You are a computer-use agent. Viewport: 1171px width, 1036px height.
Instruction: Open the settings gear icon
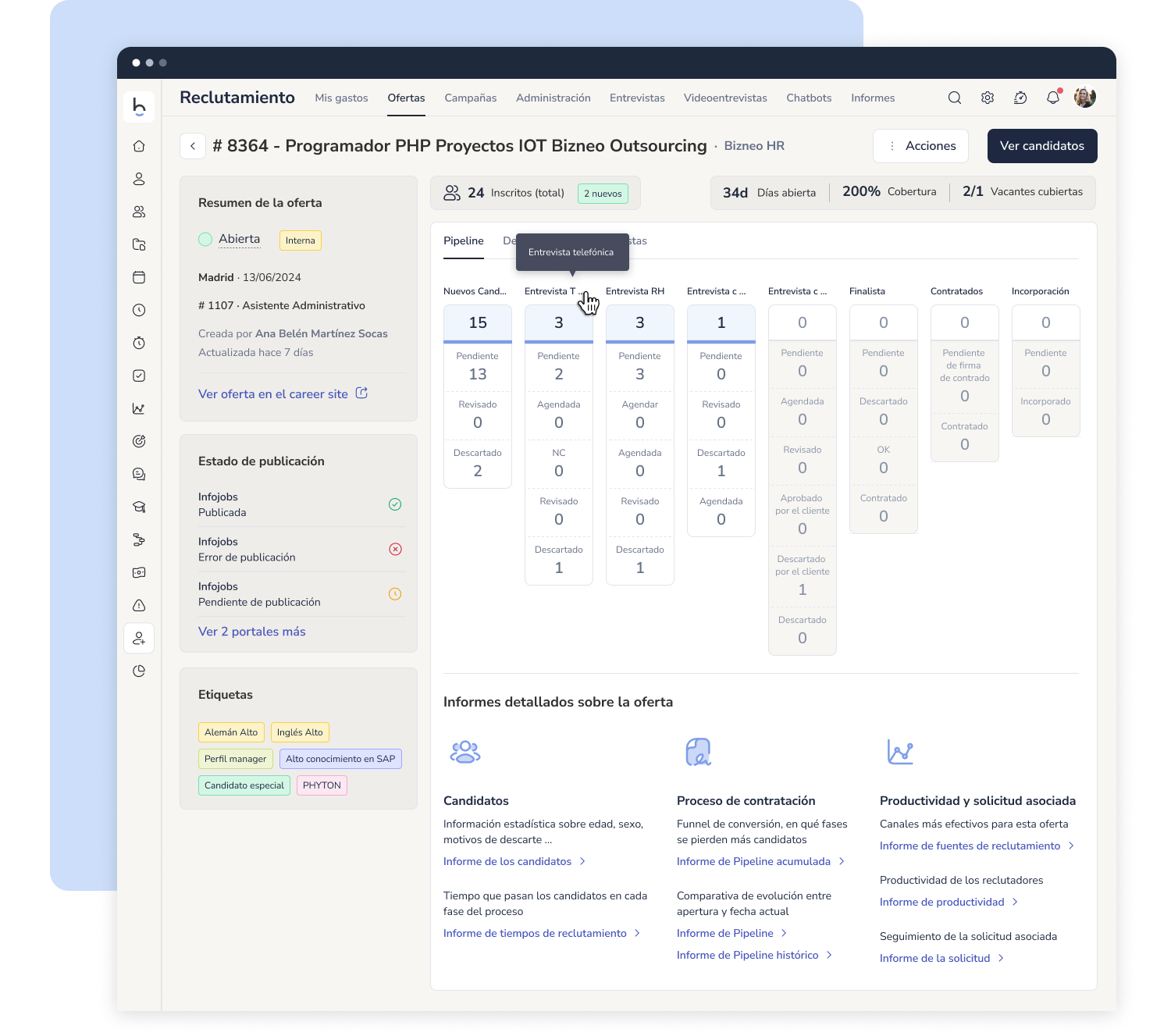point(988,98)
